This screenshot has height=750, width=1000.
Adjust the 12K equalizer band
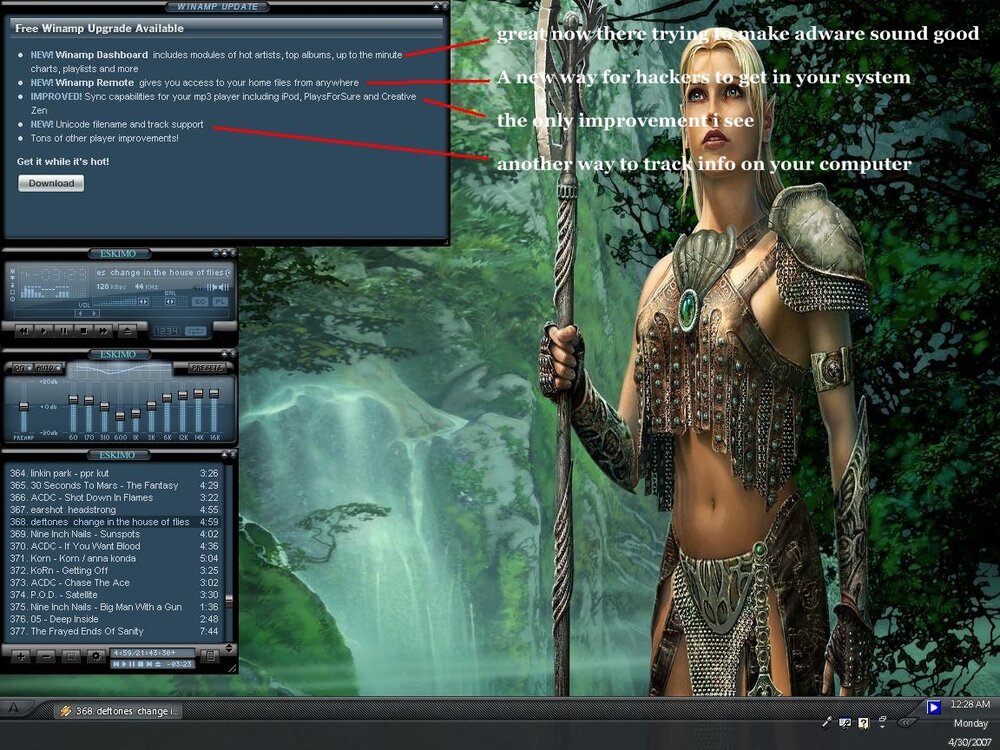tap(182, 395)
